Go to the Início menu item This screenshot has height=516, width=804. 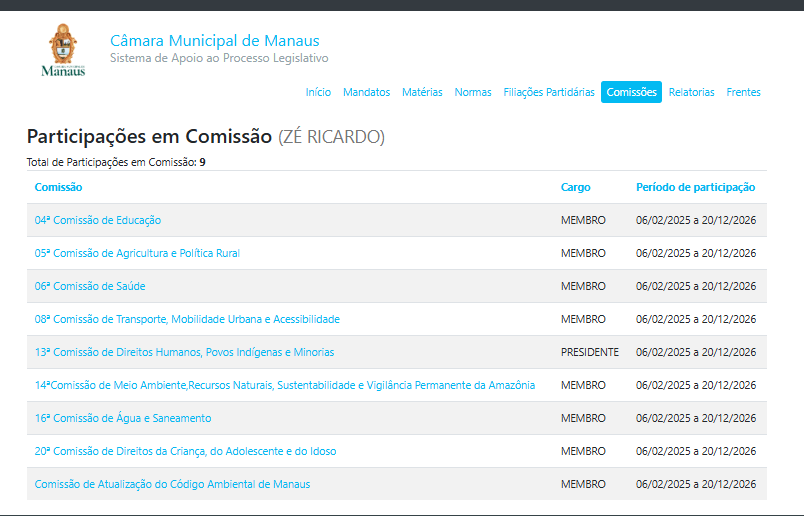pyautogui.click(x=318, y=92)
